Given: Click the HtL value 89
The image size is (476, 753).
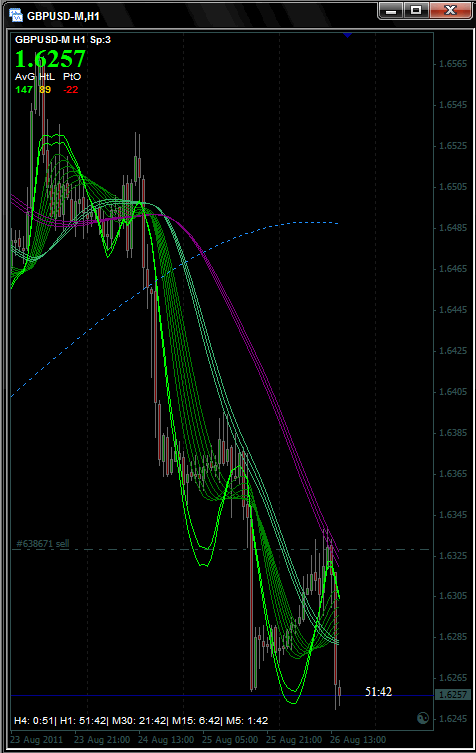Looking at the screenshot, I should 45,89.
